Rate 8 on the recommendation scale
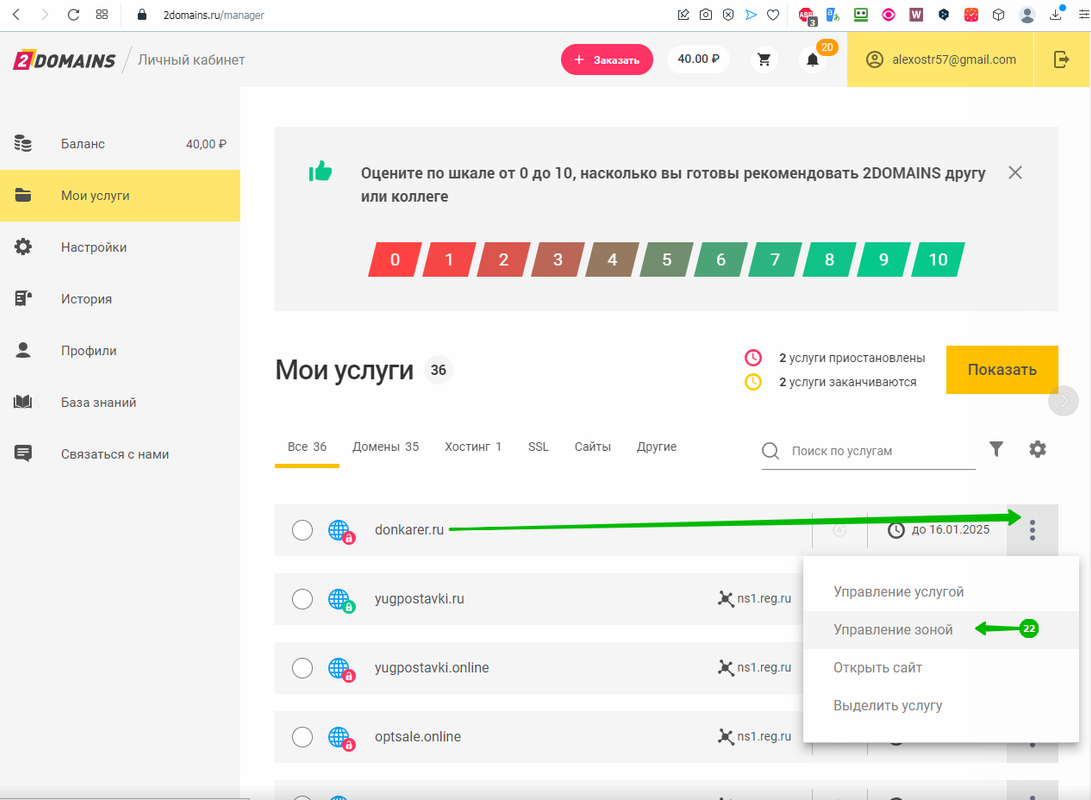Image resolution: width=1091 pixels, height=800 pixels. (829, 259)
